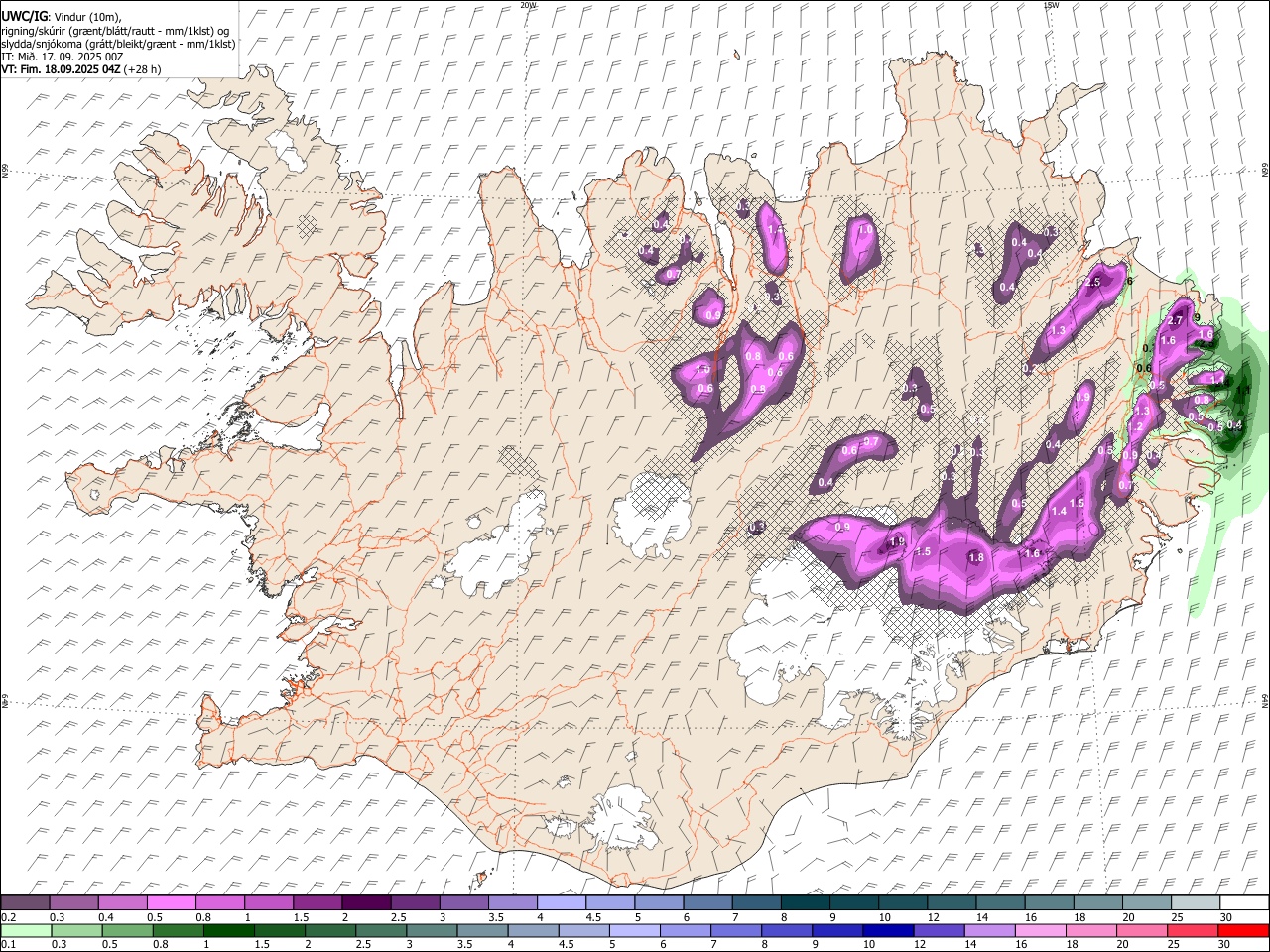
Task: Click the 2.7 precipitation value on the map
Action: [x=1175, y=320]
